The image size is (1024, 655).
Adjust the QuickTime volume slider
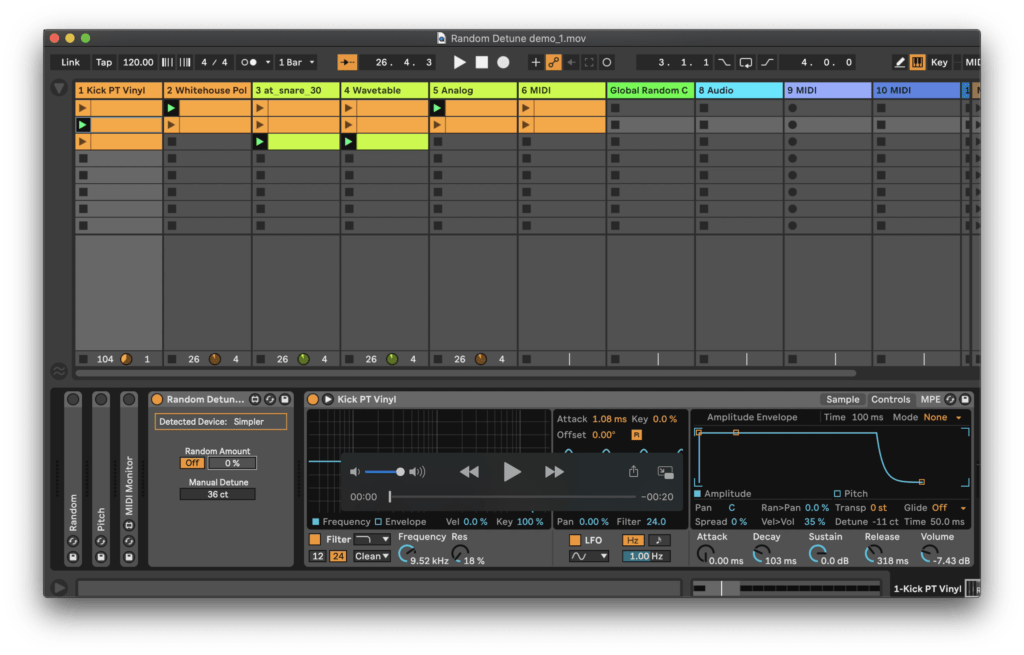click(x=383, y=471)
